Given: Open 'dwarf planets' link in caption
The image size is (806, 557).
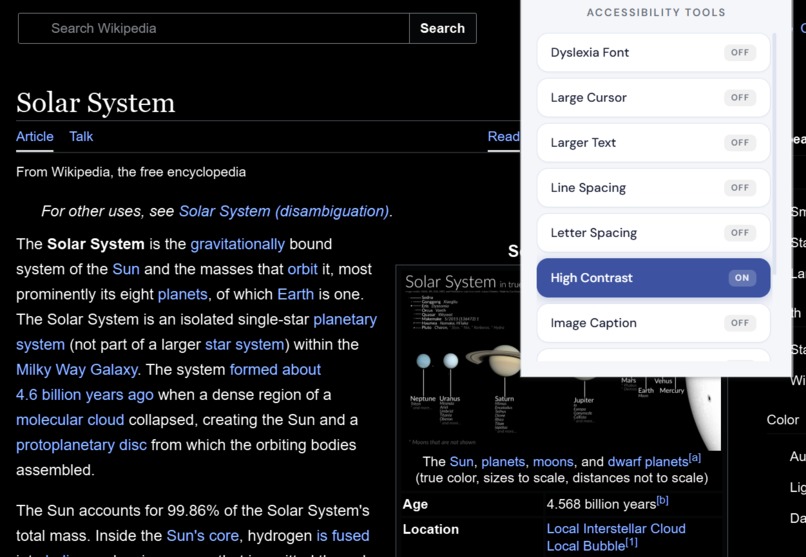Looking at the screenshot, I should [648, 462].
